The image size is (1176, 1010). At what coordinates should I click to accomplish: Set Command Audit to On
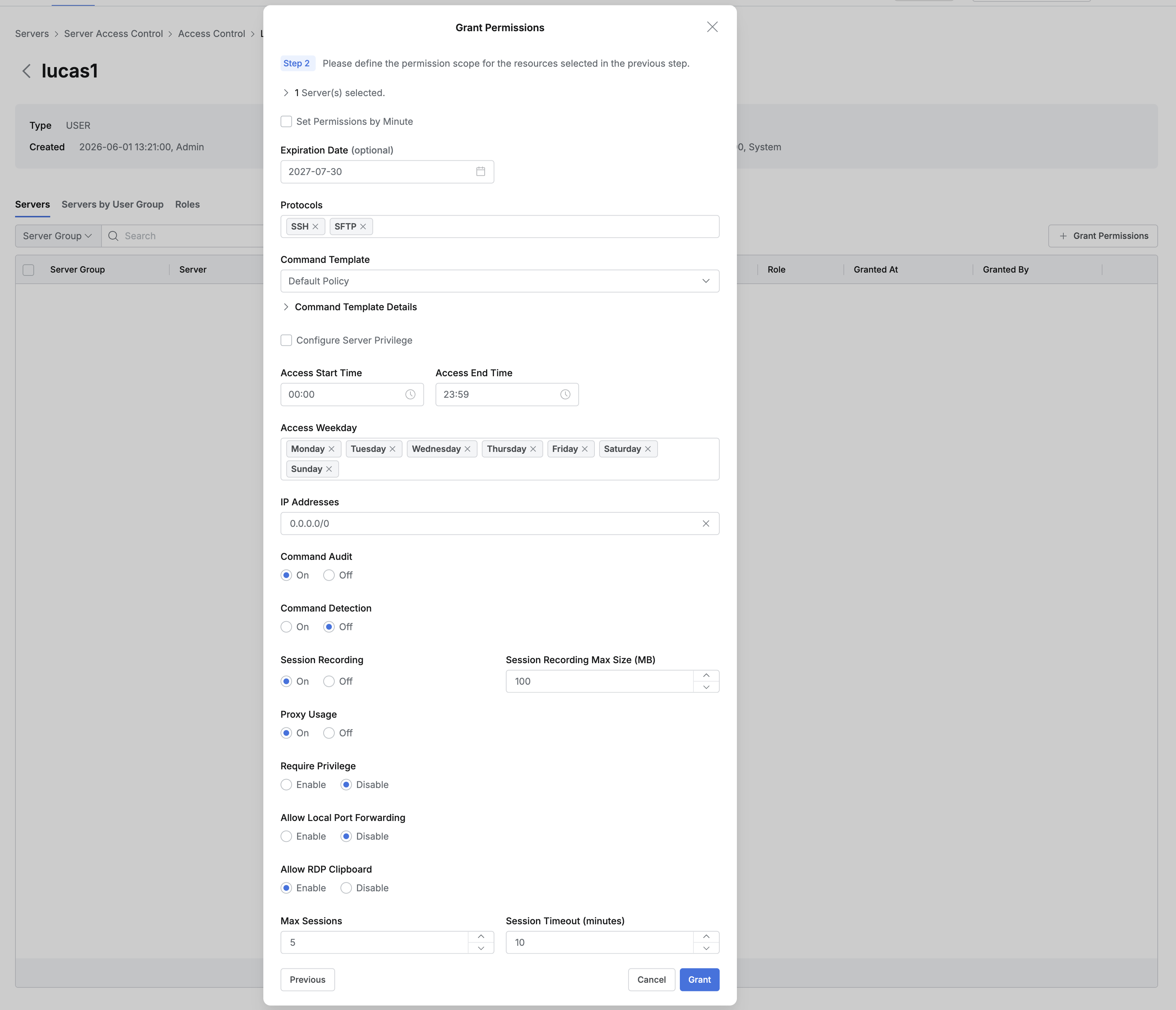[x=287, y=575]
